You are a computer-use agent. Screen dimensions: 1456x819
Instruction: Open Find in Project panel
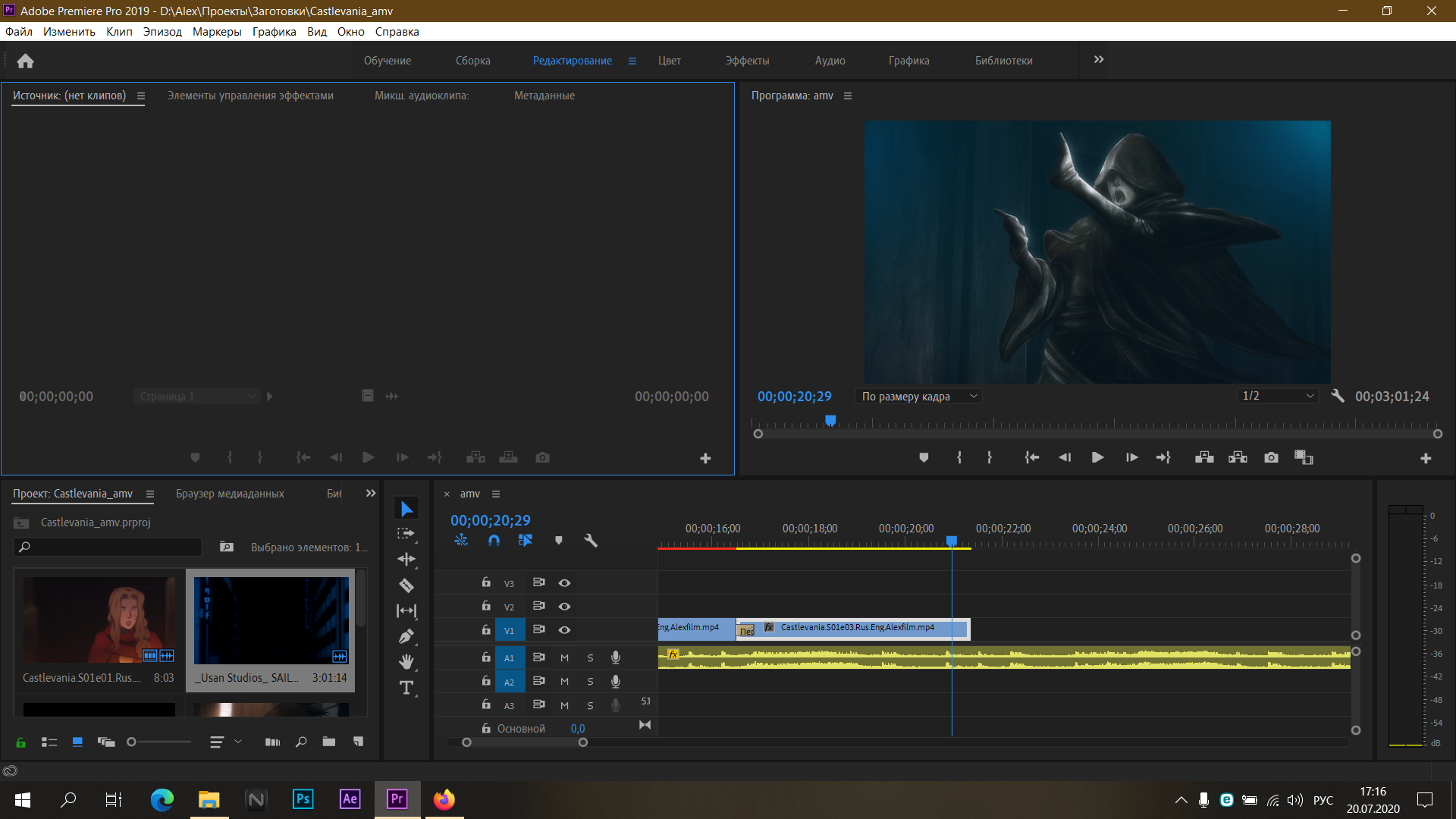pos(301,742)
